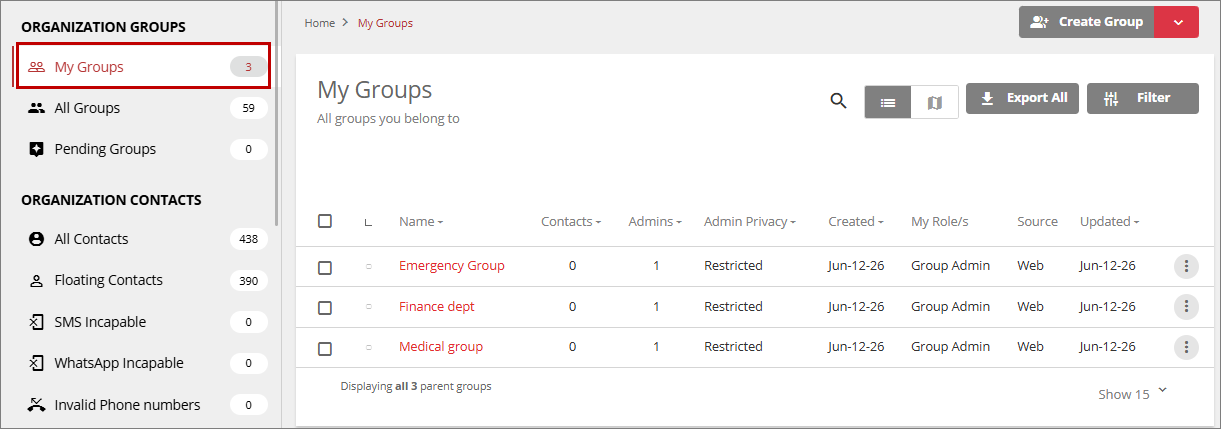This screenshot has width=1221, height=429.
Task: Click the All Groups people icon
Action: pos(37,108)
